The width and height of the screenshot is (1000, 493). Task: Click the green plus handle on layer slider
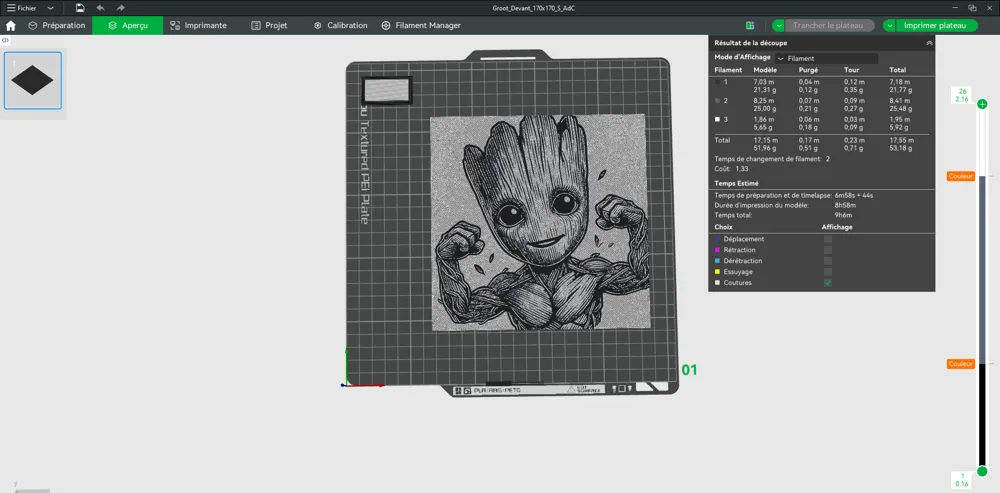(982, 104)
